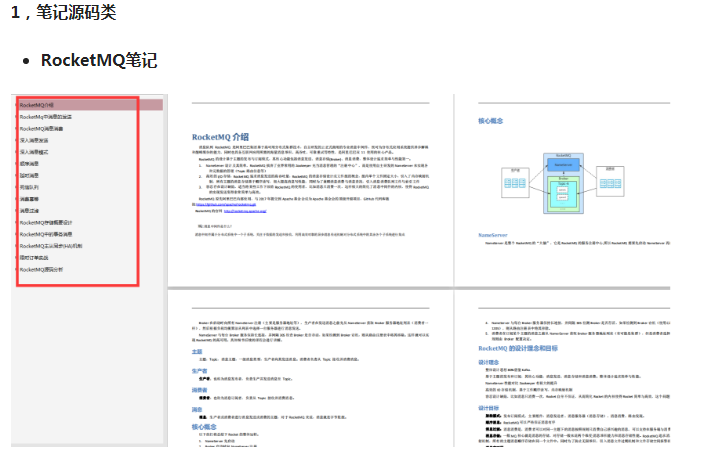This screenshot has width=709, height=459.
Task: Open the rocketmq.apache.org hyperlink
Action: (x=245, y=211)
